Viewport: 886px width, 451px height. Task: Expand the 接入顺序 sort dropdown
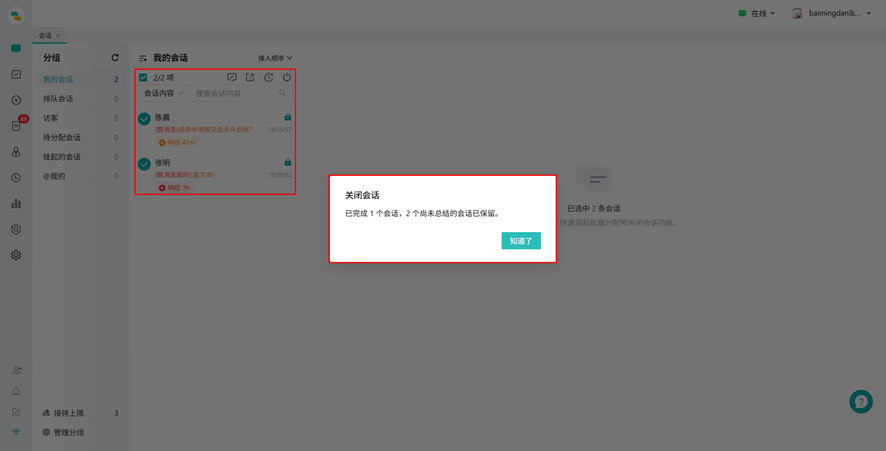point(275,58)
